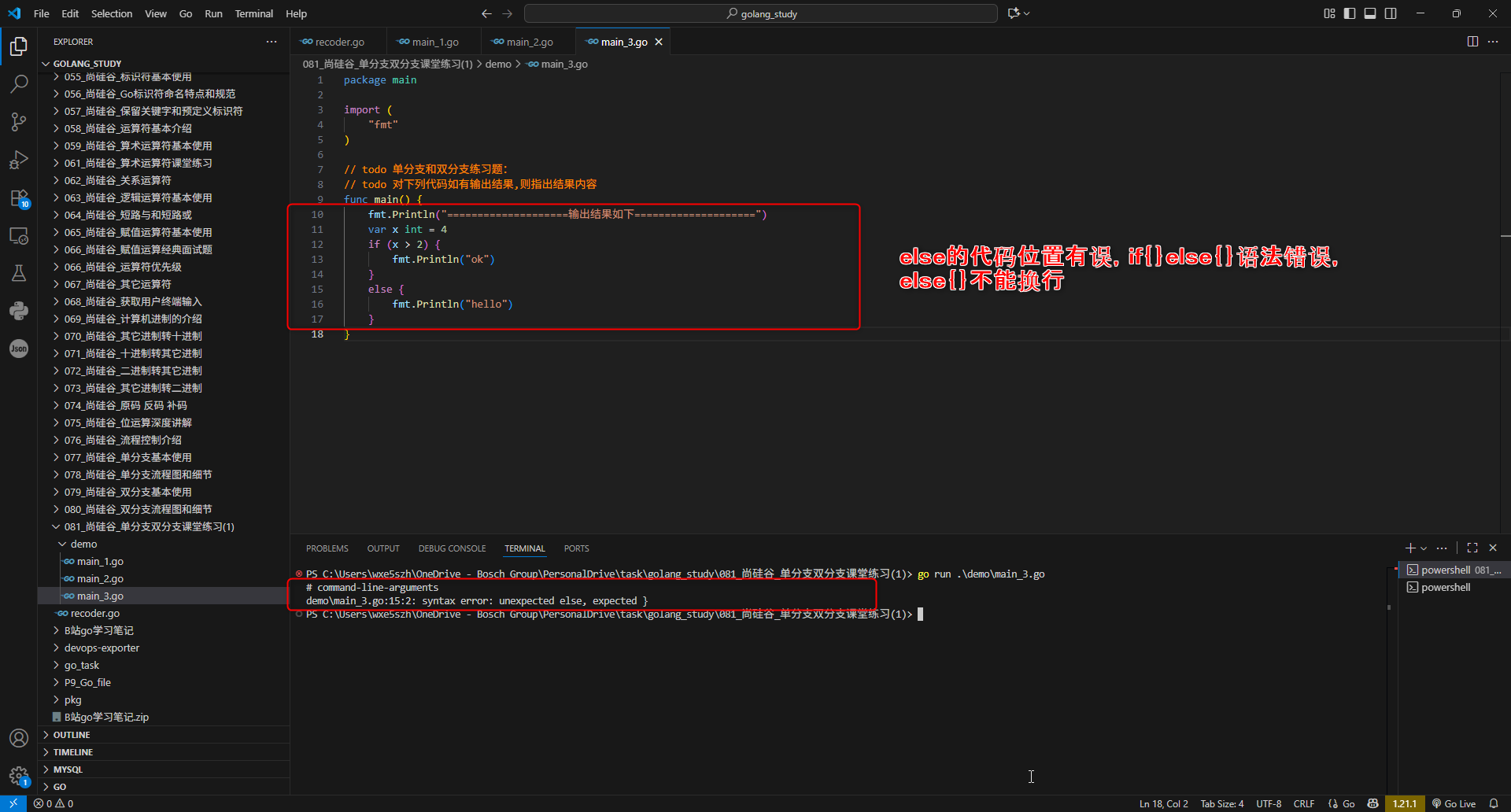Open the Manage gear menu
This screenshot has height=812, width=1511.
[x=19, y=776]
